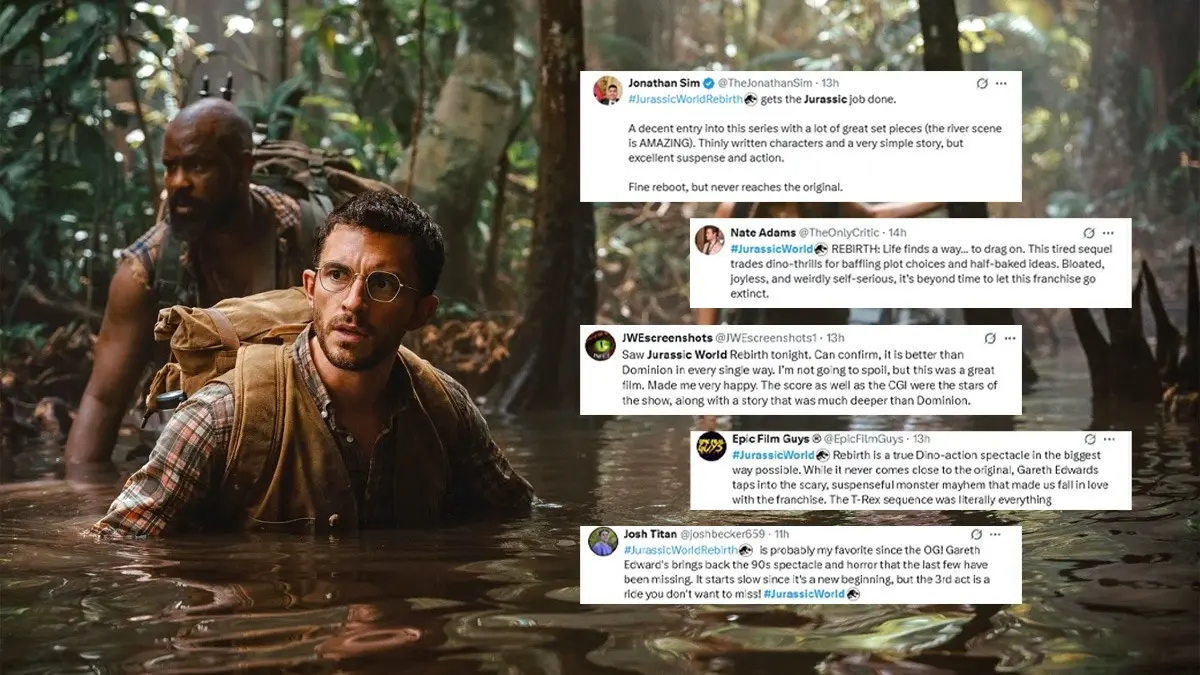Image resolution: width=1200 pixels, height=675 pixels.
Task: Click the Epic Film Guys avatar
Action: 710,445
